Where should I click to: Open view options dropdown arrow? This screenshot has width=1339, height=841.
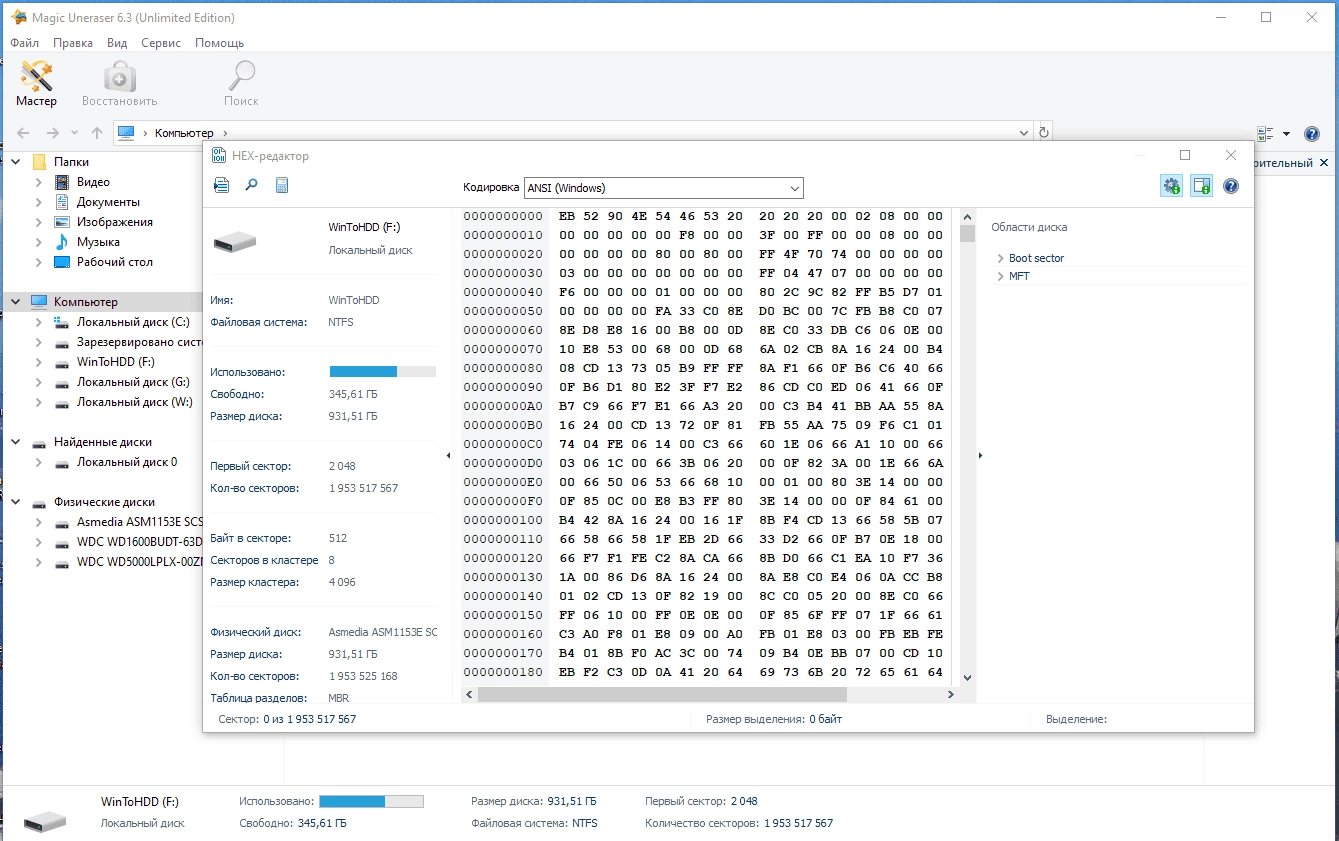click(x=1286, y=133)
